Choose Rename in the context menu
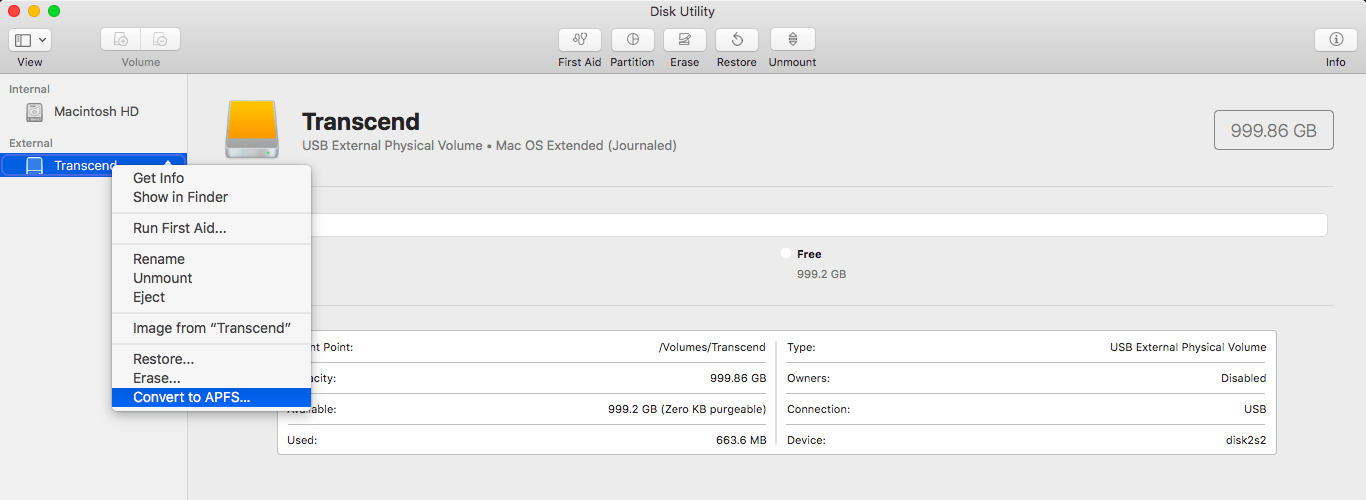 [211, 259]
